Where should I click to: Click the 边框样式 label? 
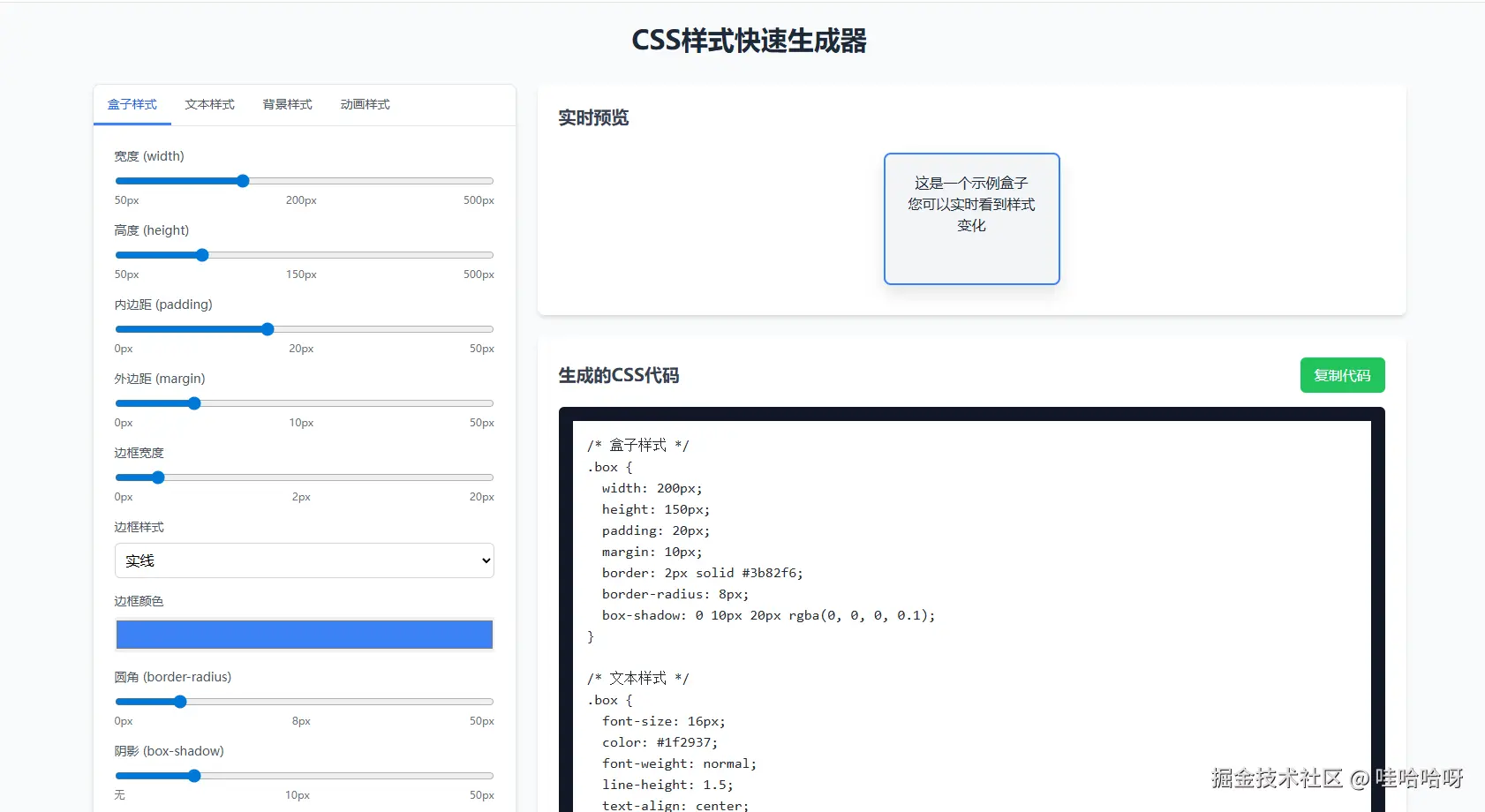click(139, 527)
